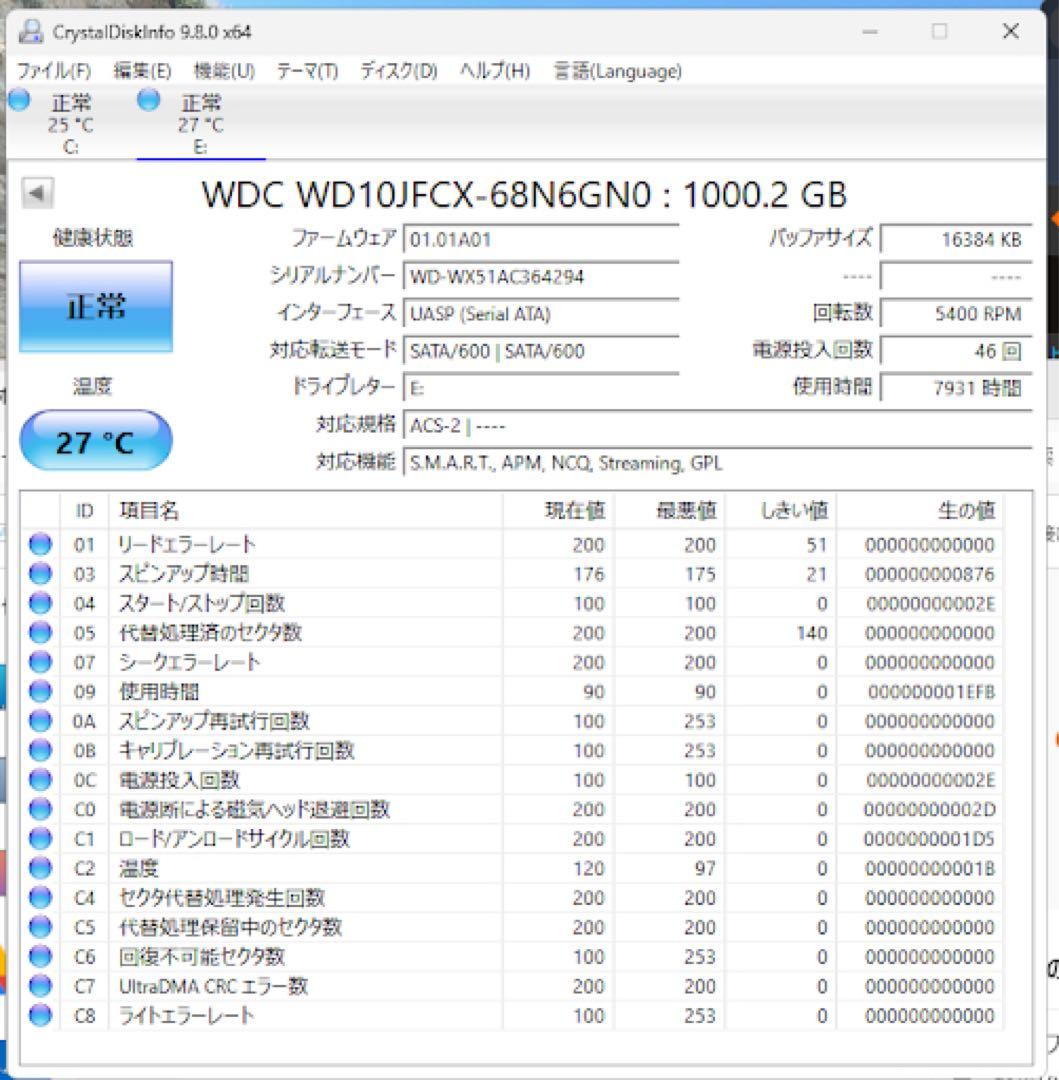The width and height of the screenshot is (1059, 1080).
Task: Open the 言語(Language) menu
Action: [x=618, y=71]
